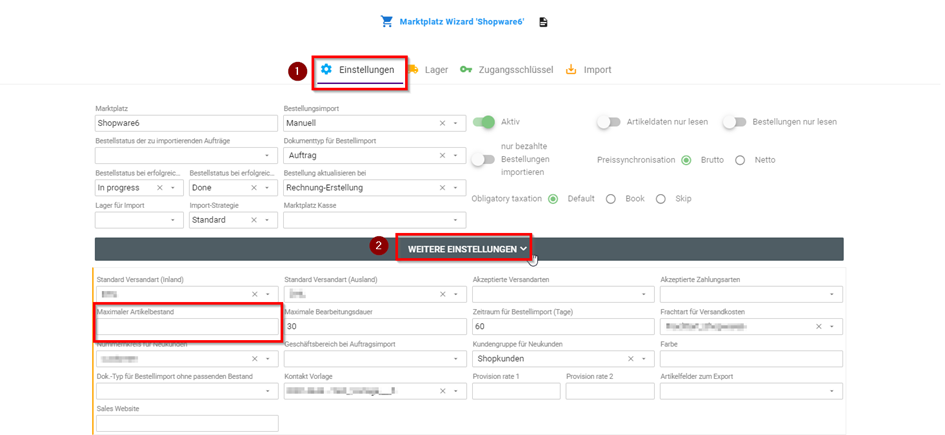The width and height of the screenshot is (945, 435).
Task: Open the document icon next to wizard title
Action: tap(544, 22)
